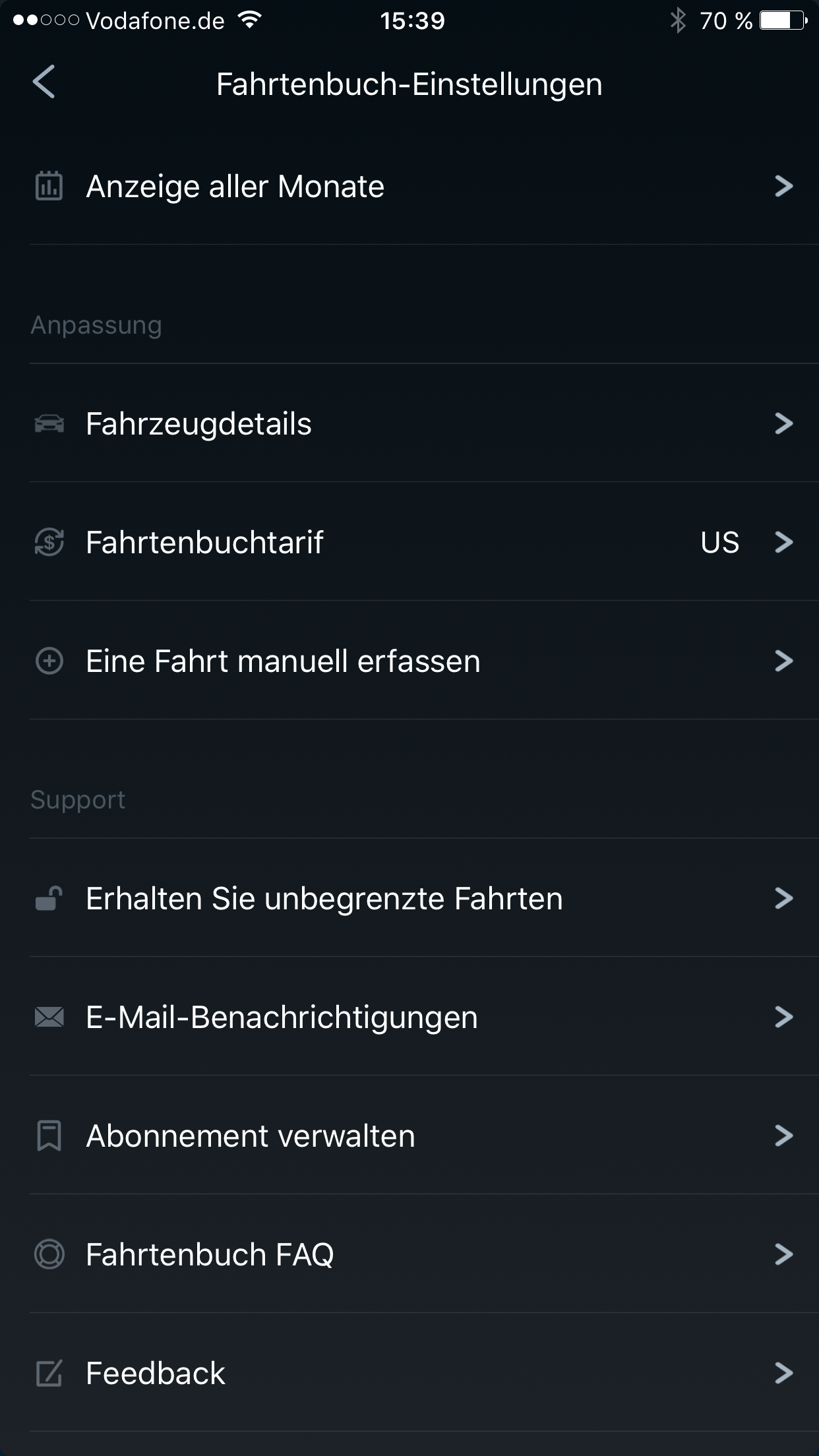Tap the battery indicator in status bar
Screen dimensions: 819x1456
click(x=783, y=21)
